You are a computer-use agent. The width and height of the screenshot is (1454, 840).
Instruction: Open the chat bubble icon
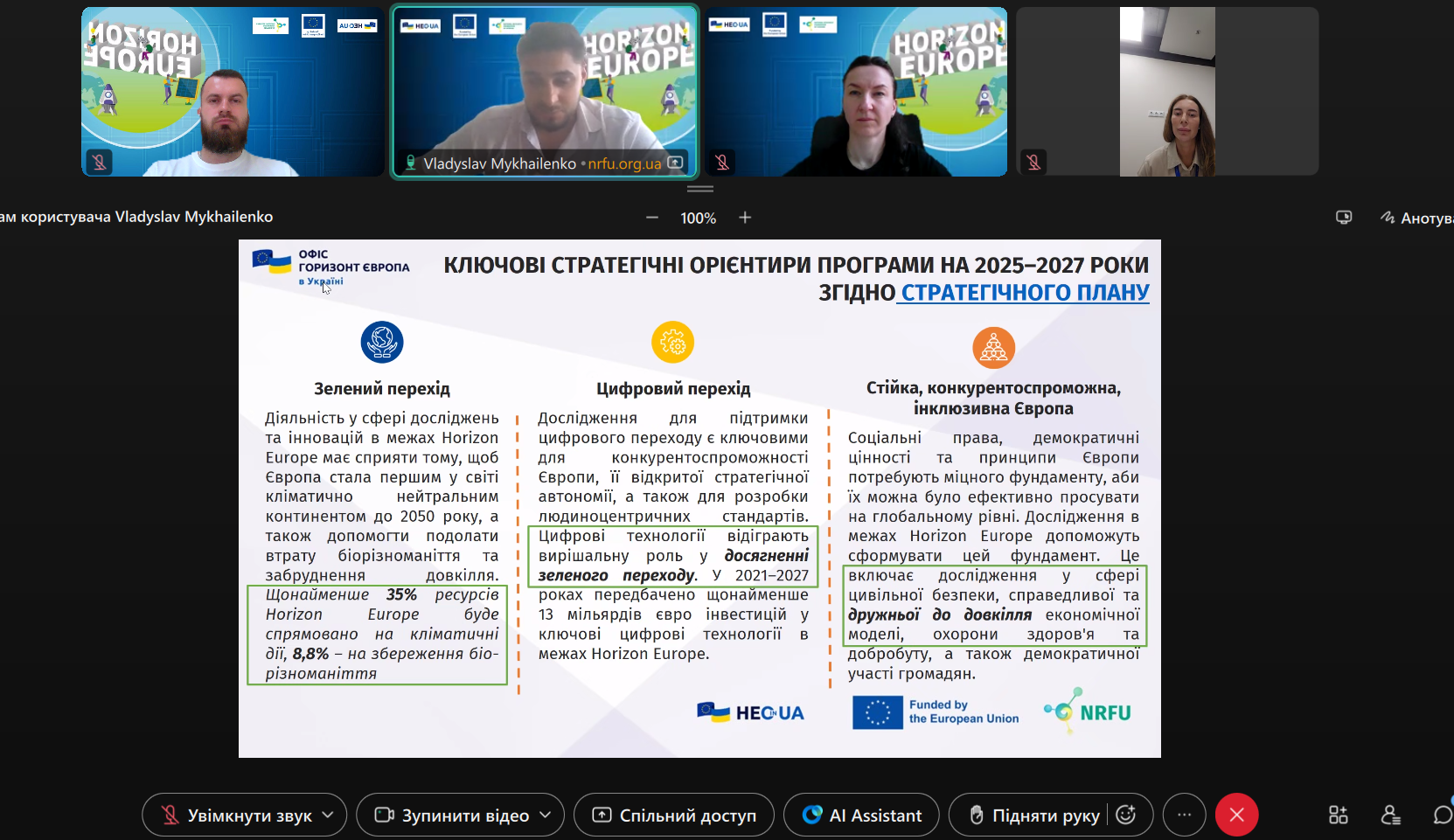click(x=1442, y=815)
